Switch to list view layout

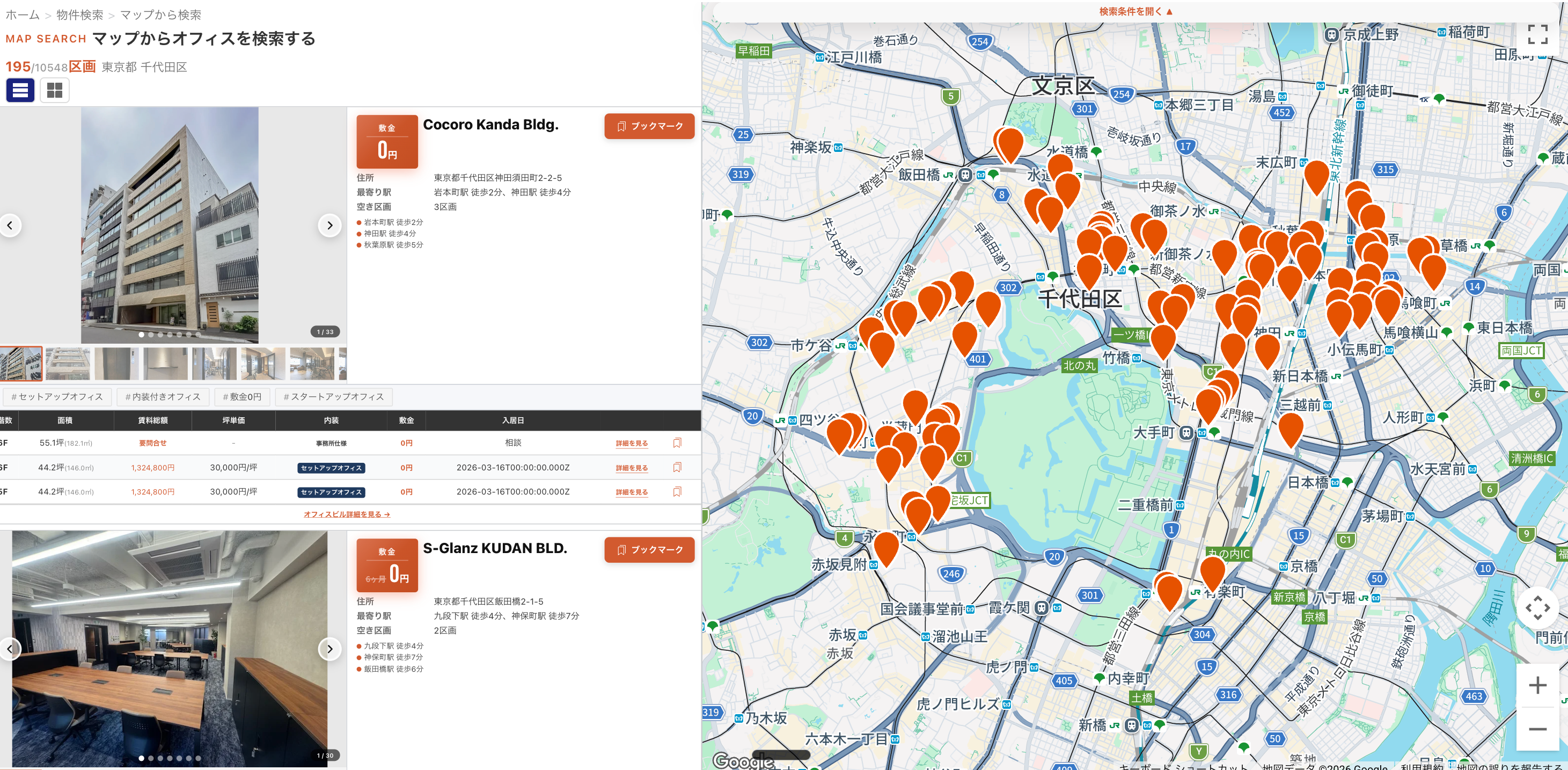coord(20,90)
